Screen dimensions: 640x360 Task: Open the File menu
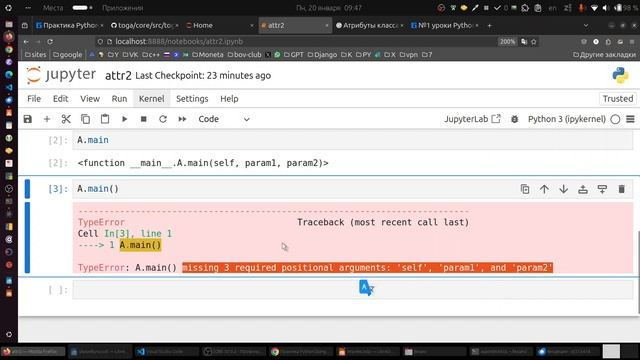pyautogui.click(x=34, y=99)
